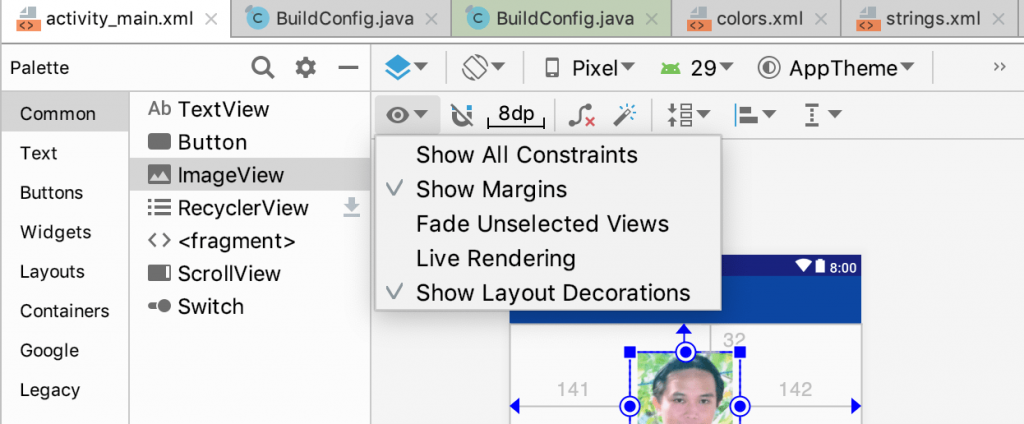Click the clear all constraints icon
Viewport: 1024px width, 424px height.
click(581, 115)
